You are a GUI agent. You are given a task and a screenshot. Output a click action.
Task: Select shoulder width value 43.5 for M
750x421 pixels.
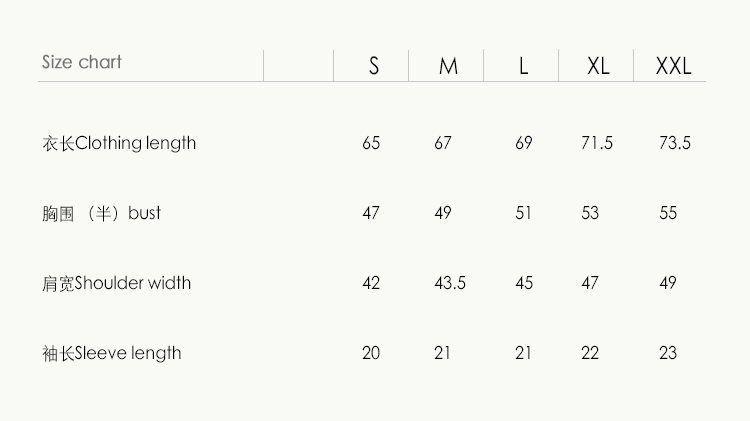[x=450, y=283]
